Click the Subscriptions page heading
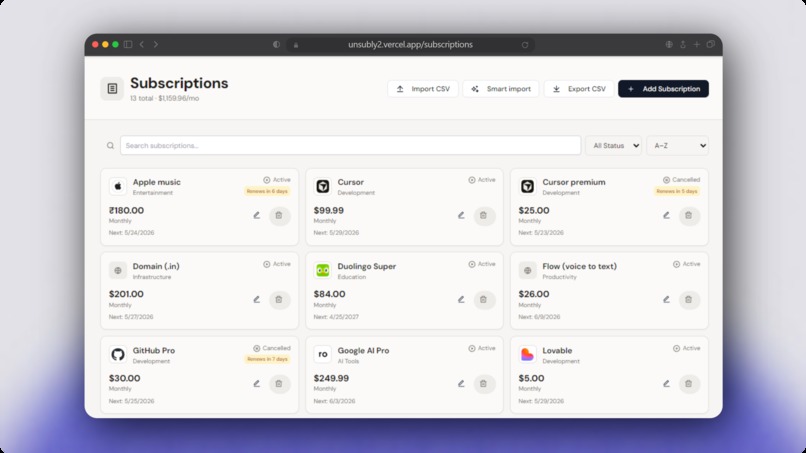This screenshot has height=453, width=806. pos(179,83)
